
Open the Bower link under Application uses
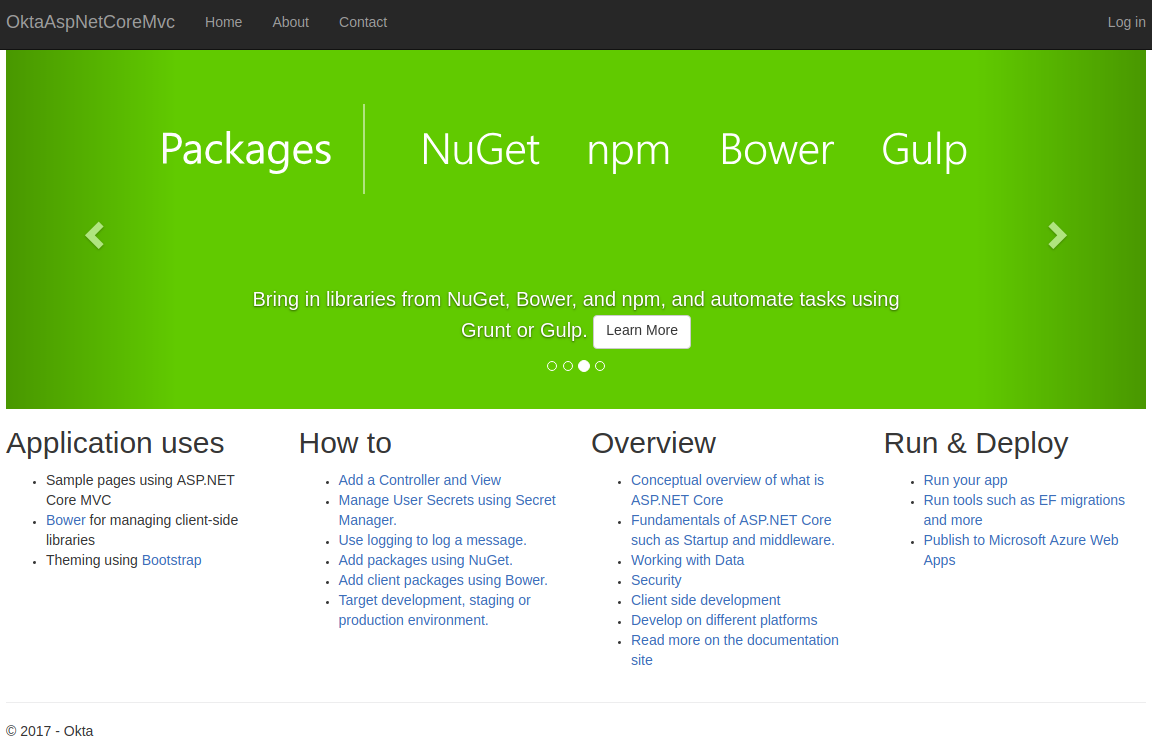point(66,520)
